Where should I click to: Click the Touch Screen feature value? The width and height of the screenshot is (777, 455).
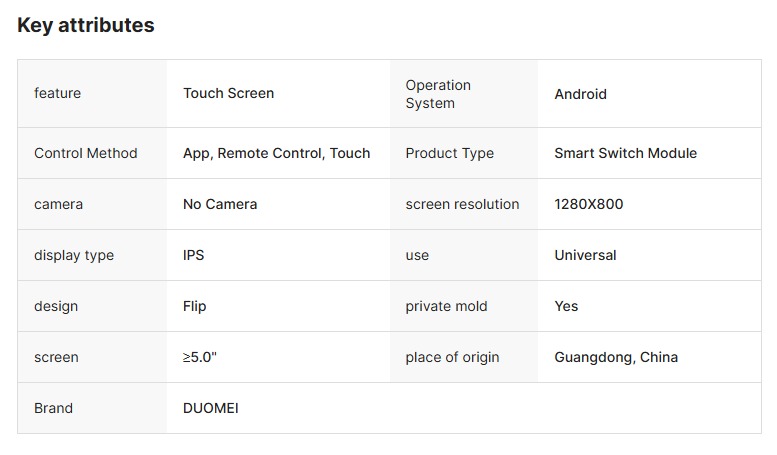228,93
